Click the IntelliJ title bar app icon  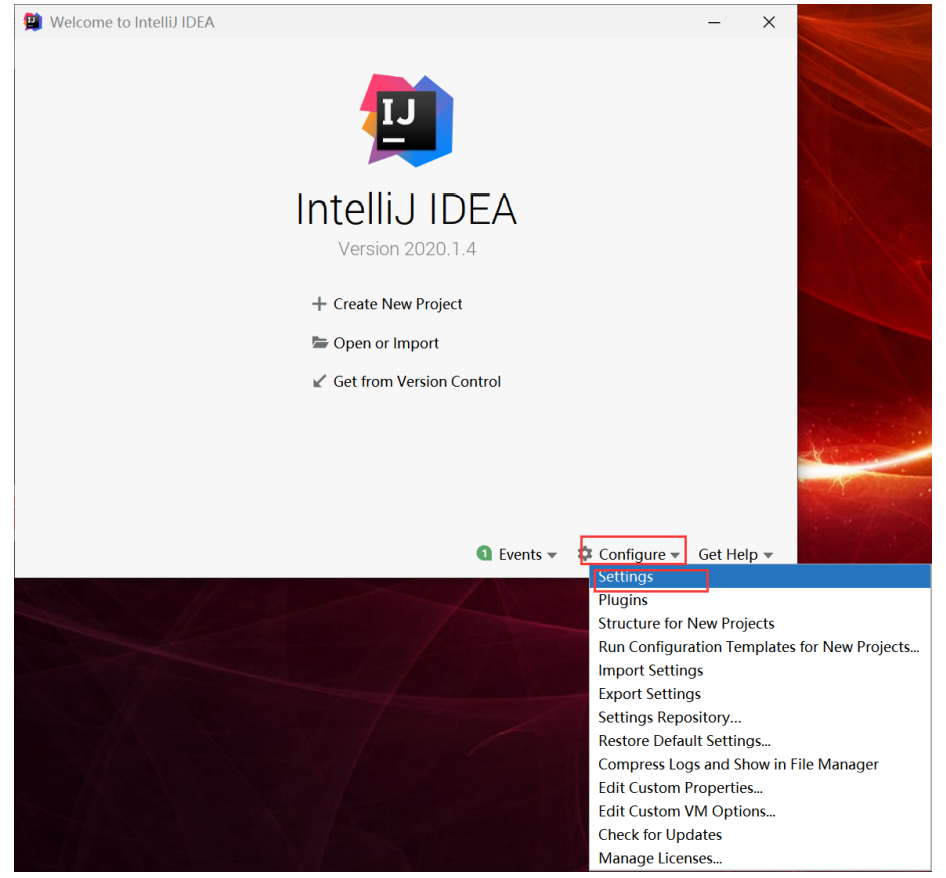click(33, 22)
